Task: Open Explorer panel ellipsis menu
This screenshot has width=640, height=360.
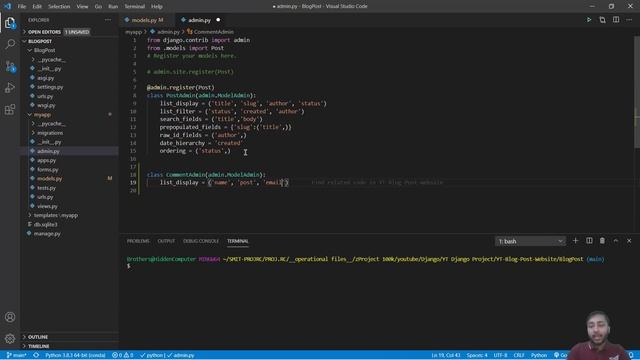Action: 108,20
